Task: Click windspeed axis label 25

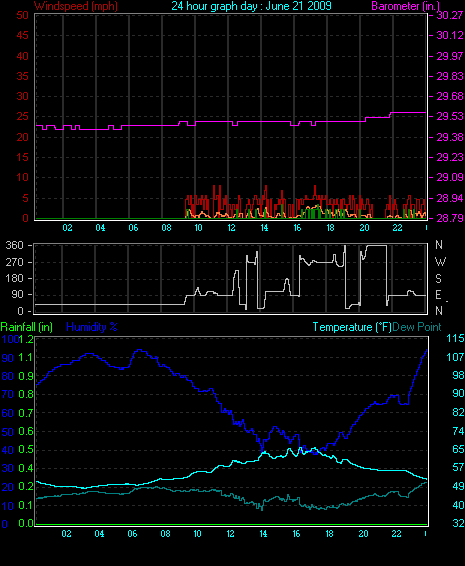Action: click(23, 116)
